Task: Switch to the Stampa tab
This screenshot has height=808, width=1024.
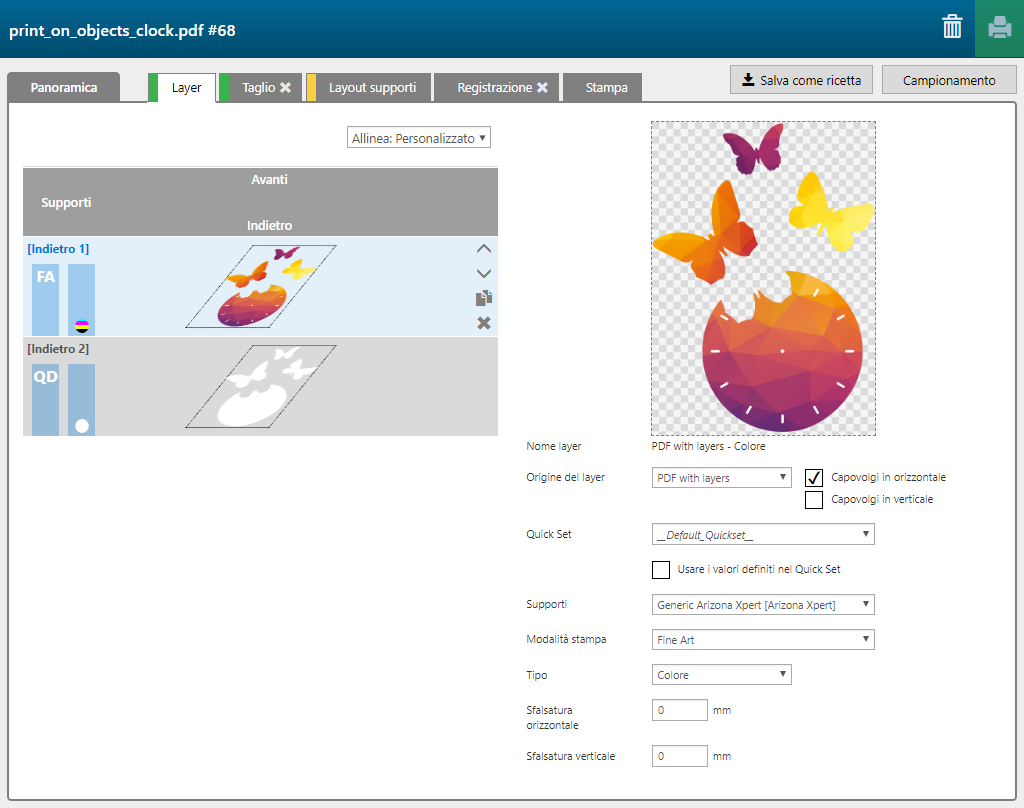Action: pos(606,88)
